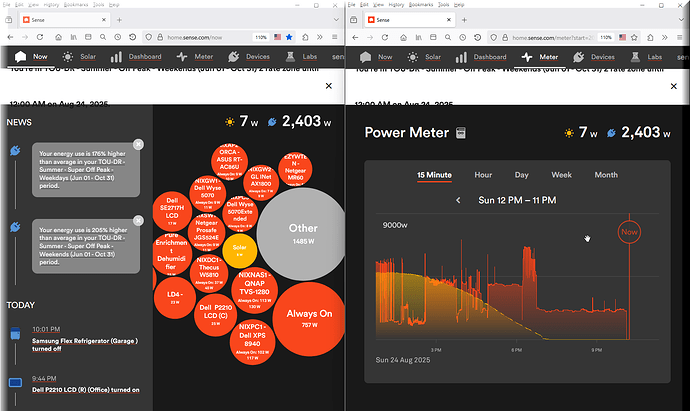The width and height of the screenshot is (690, 411).
Task: Select the Week range in Power Meter
Action: (562, 175)
